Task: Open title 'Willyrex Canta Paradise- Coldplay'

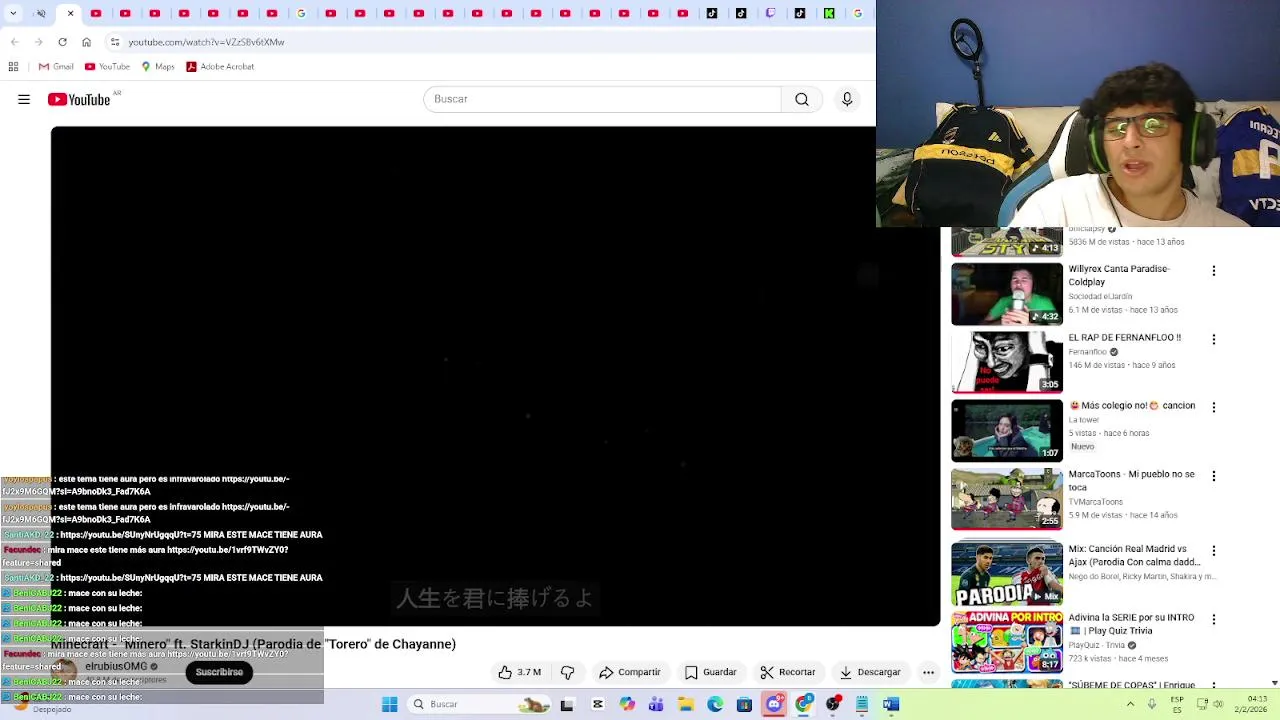Action: (x=1118, y=275)
